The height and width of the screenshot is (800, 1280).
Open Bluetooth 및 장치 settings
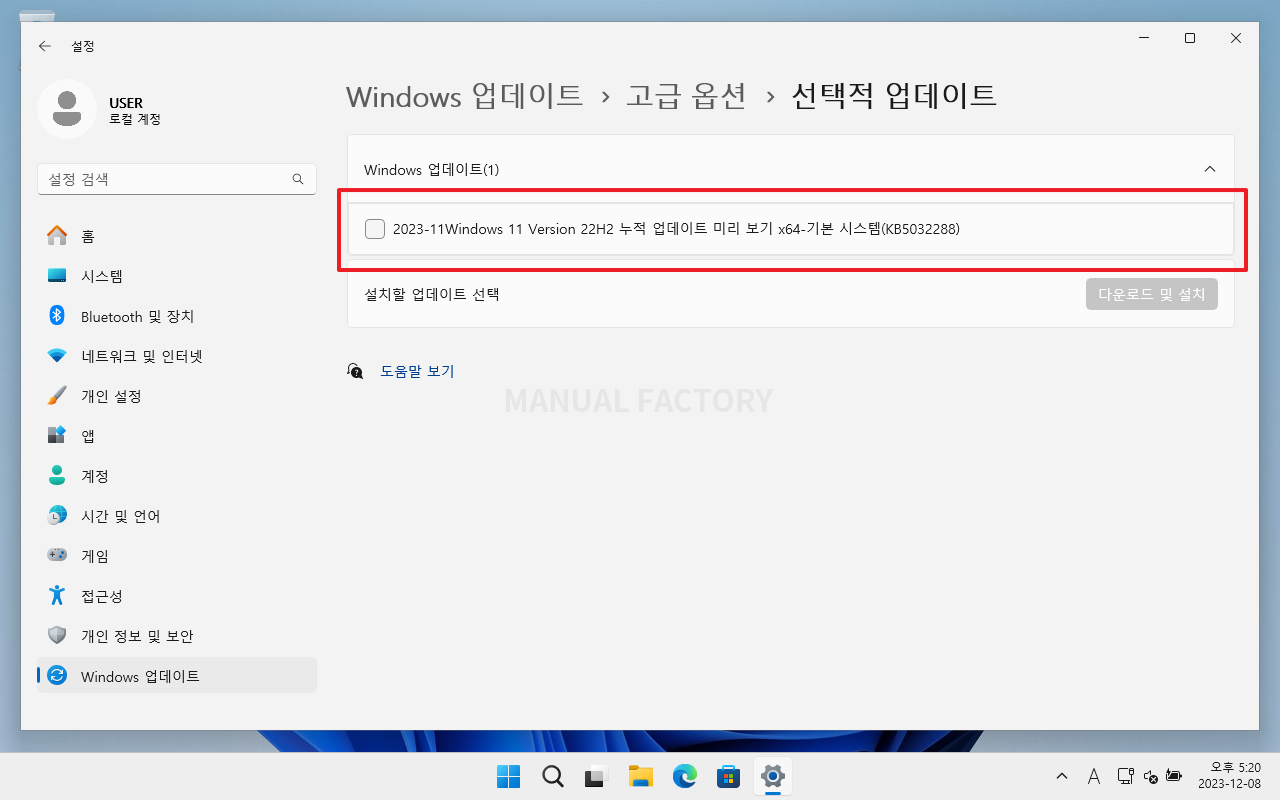(177, 316)
